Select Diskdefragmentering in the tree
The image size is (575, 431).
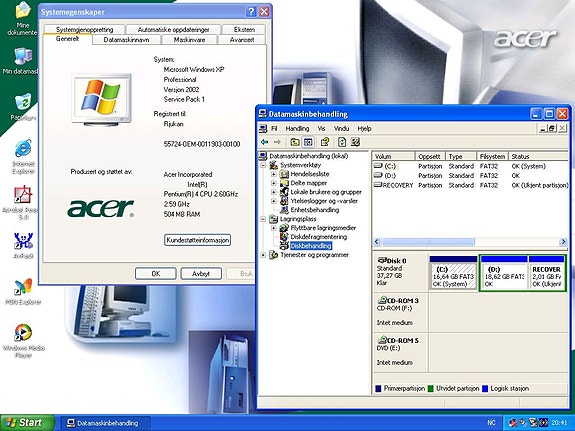click(x=319, y=237)
